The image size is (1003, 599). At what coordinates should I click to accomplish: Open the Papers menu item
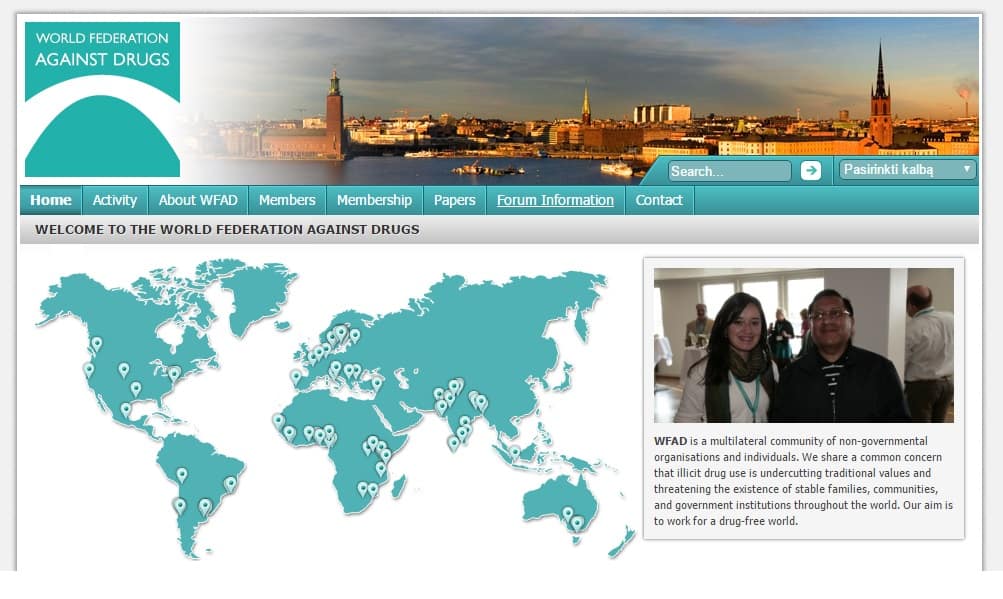click(454, 200)
